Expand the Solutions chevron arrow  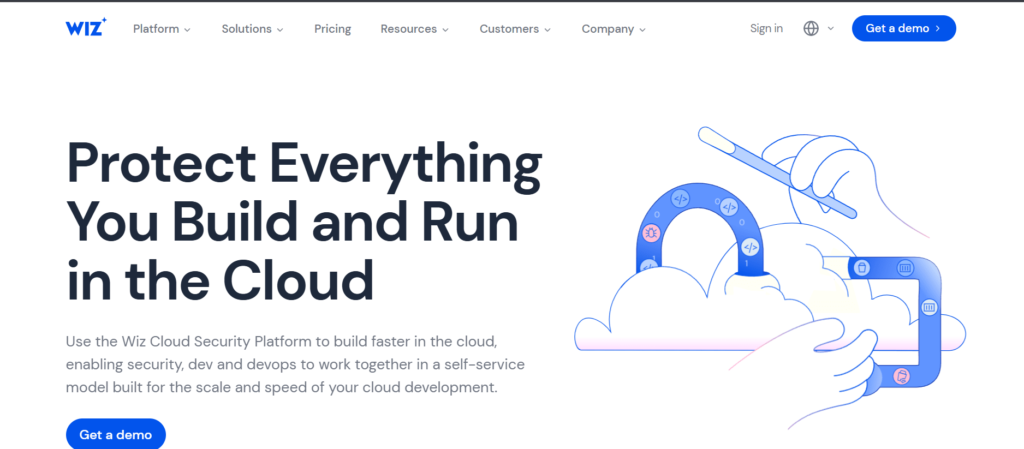point(280,29)
